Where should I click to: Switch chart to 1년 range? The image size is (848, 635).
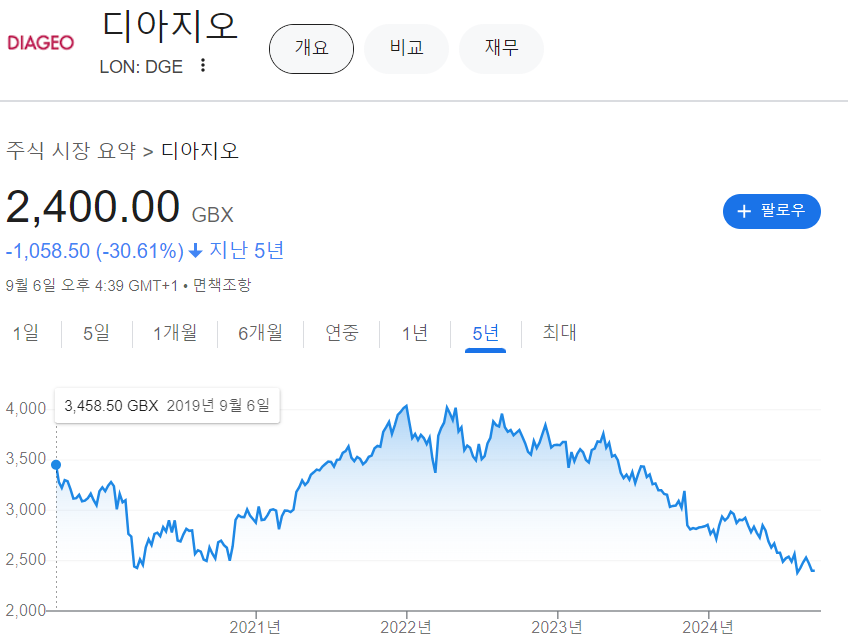click(415, 333)
